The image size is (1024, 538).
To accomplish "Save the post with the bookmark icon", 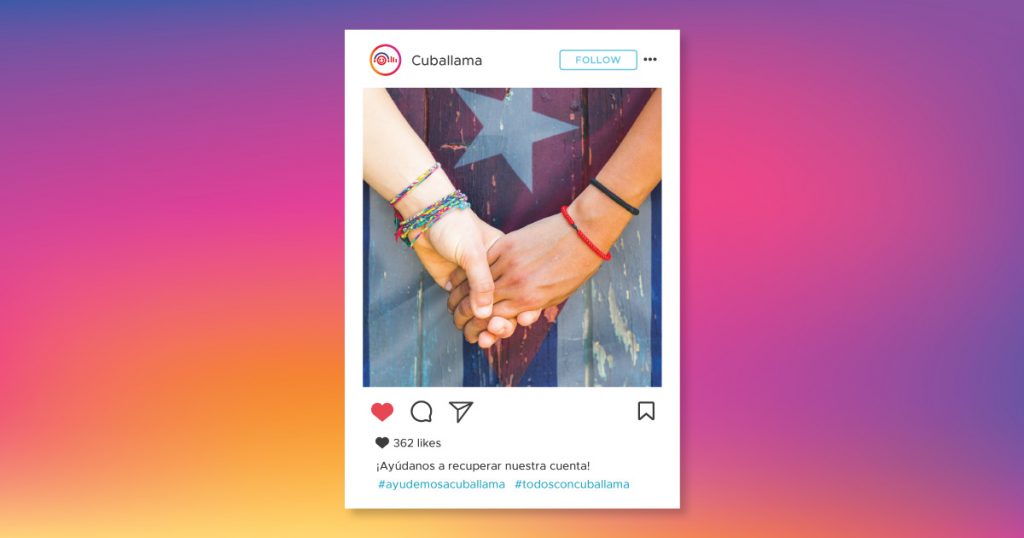I will coord(646,411).
